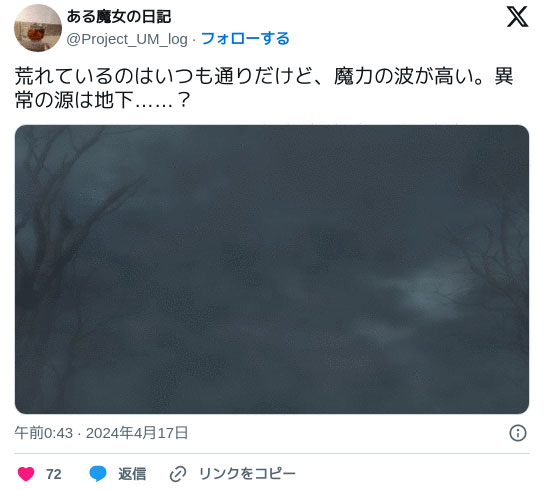Viewport: 544px width, 490px height.
Task: Click フォローする to follow the account
Action: [245, 39]
